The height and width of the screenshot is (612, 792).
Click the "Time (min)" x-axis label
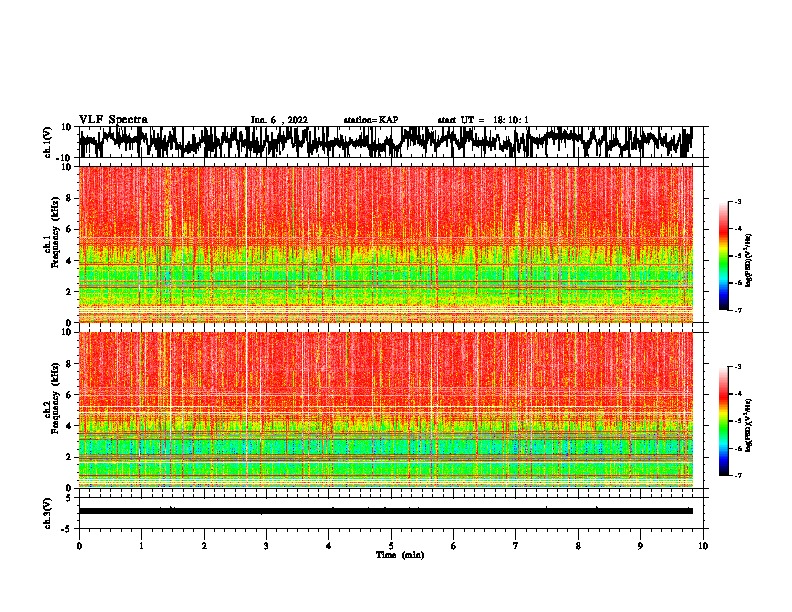(x=400, y=555)
